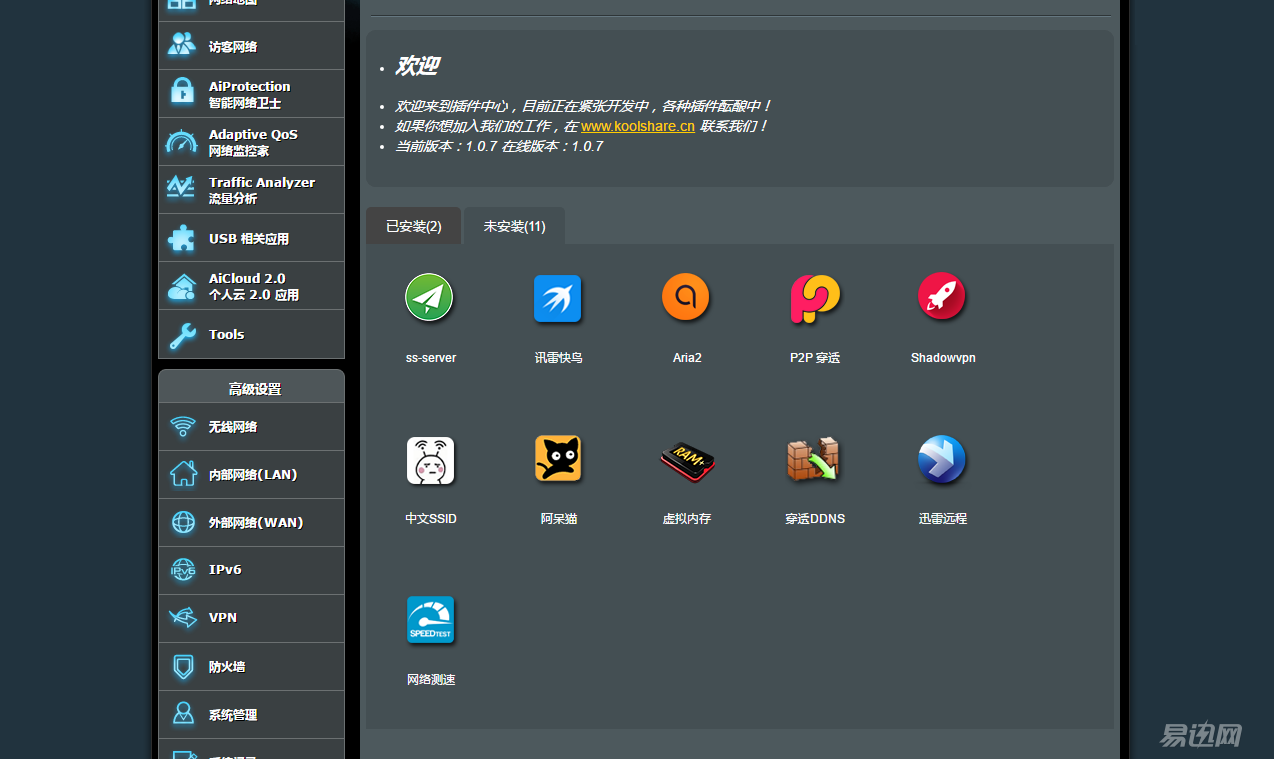This screenshot has height=759, width=1274.
Task: Open 系统管理 settings label
Action: [233, 715]
